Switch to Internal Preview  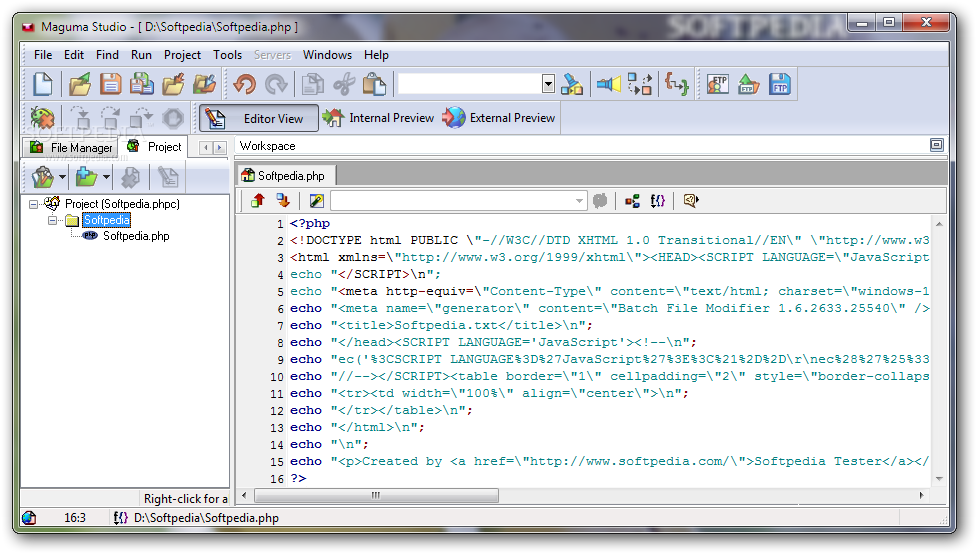(378, 118)
